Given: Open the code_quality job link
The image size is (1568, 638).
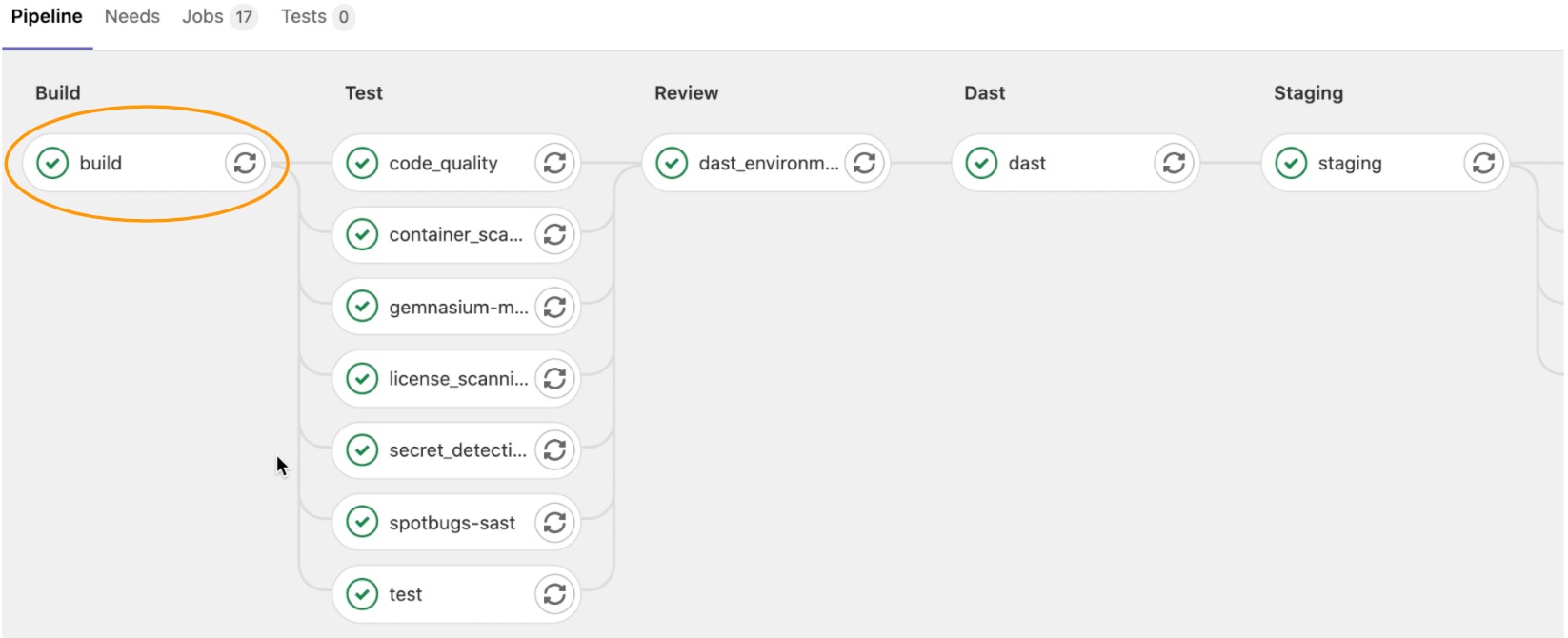Looking at the screenshot, I should [443, 163].
